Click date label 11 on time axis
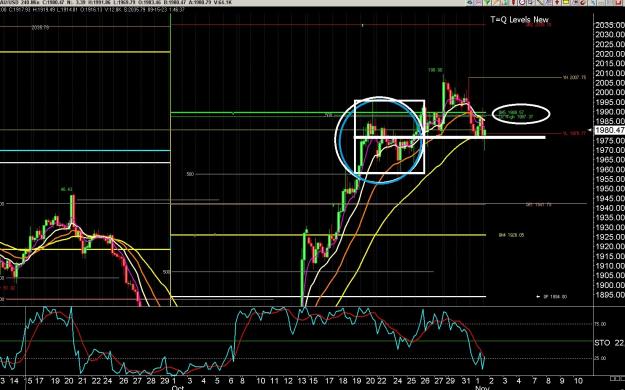Image resolution: width=625 pixels, height=390 pixels. point(274,381)
